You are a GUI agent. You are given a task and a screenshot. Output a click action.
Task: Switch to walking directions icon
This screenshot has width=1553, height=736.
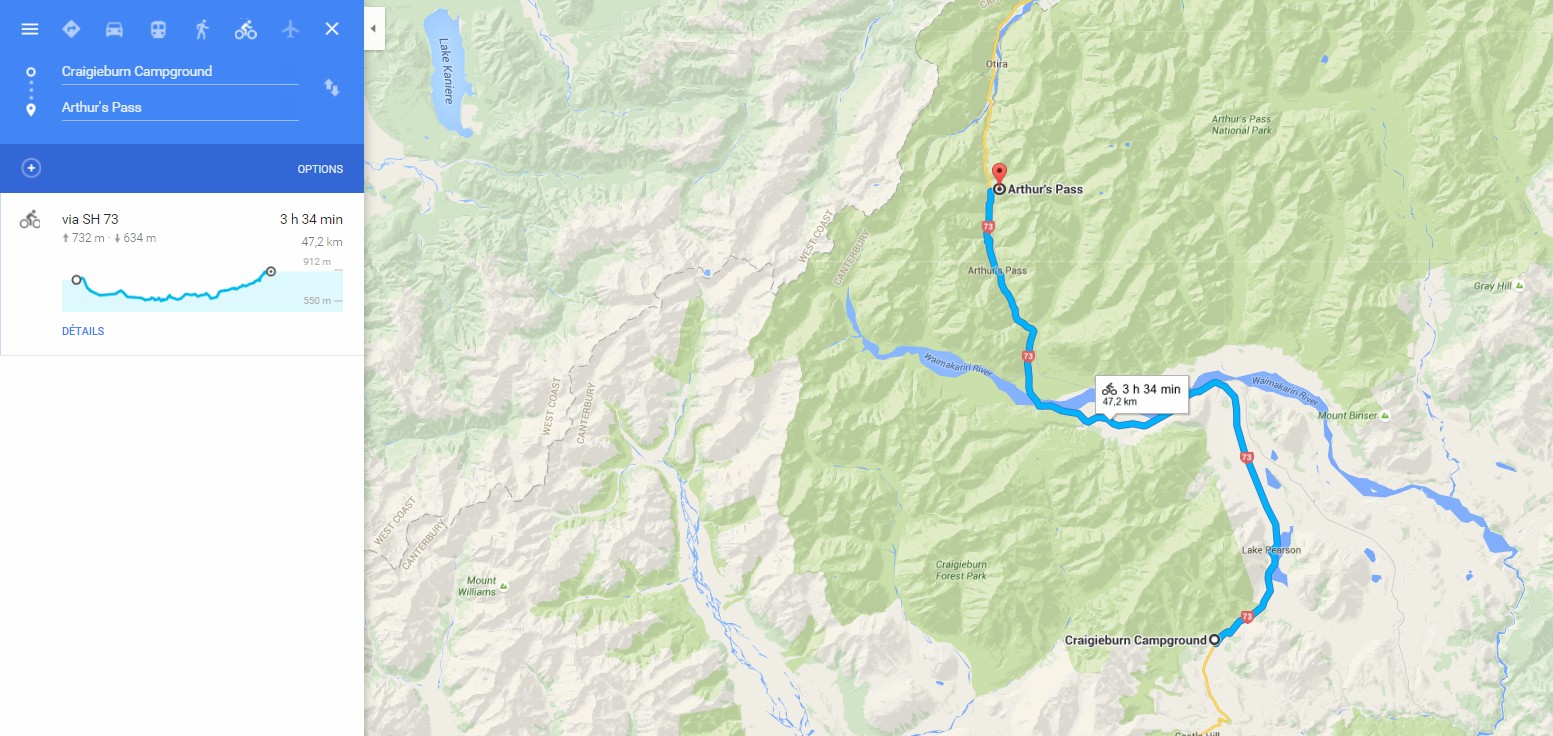[x=202, y=29]
